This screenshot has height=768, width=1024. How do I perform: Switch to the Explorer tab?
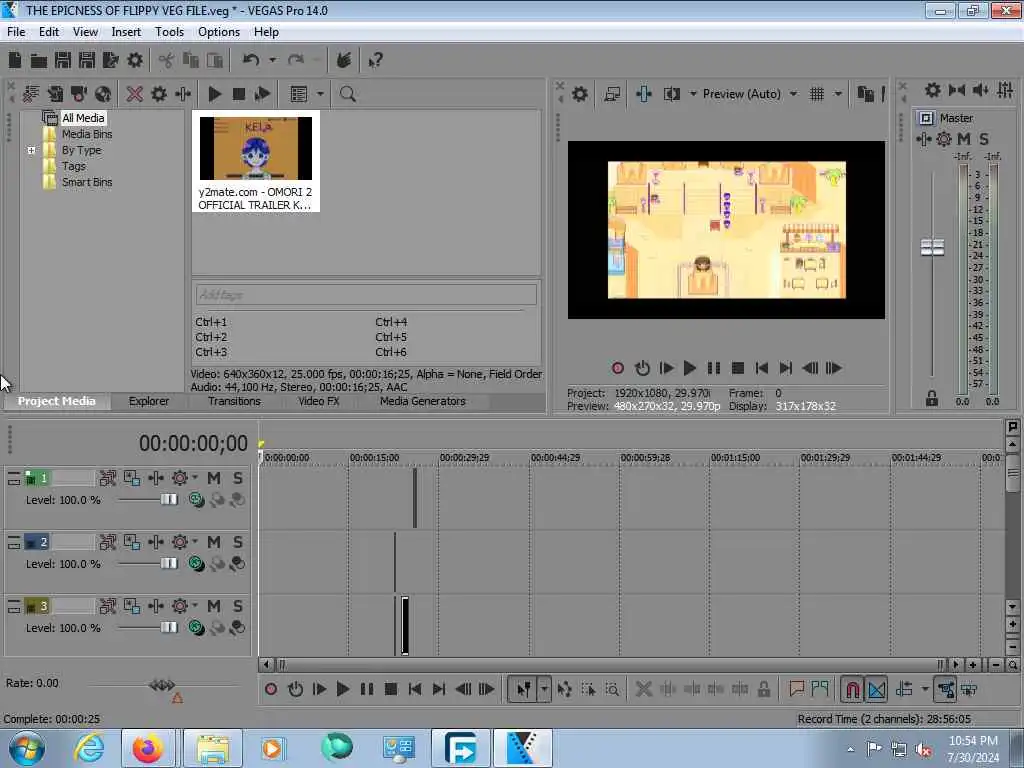click(149, 401)
